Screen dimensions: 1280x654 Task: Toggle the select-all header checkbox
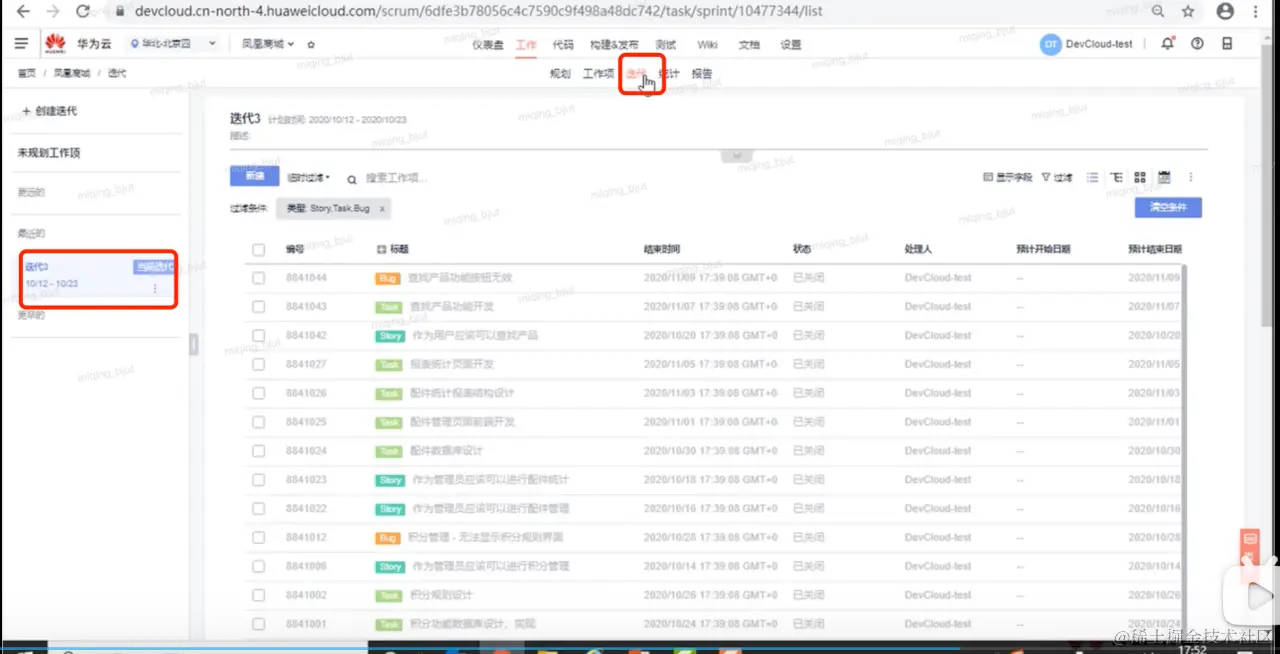click(x=259, y=250)
